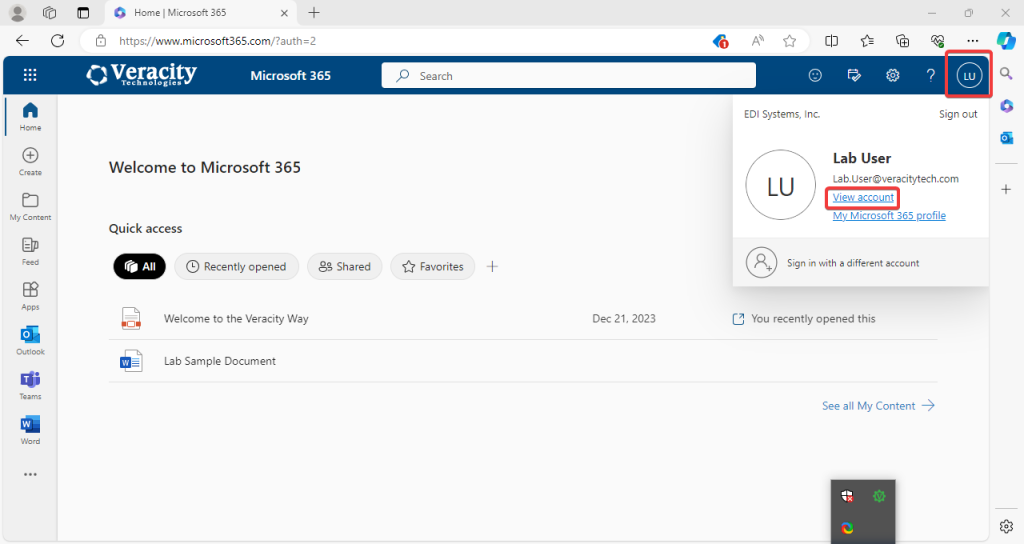Viewport: 1024px width, 544px height.
Task: Switch to the All filter tab
Action: coord(139,267)
